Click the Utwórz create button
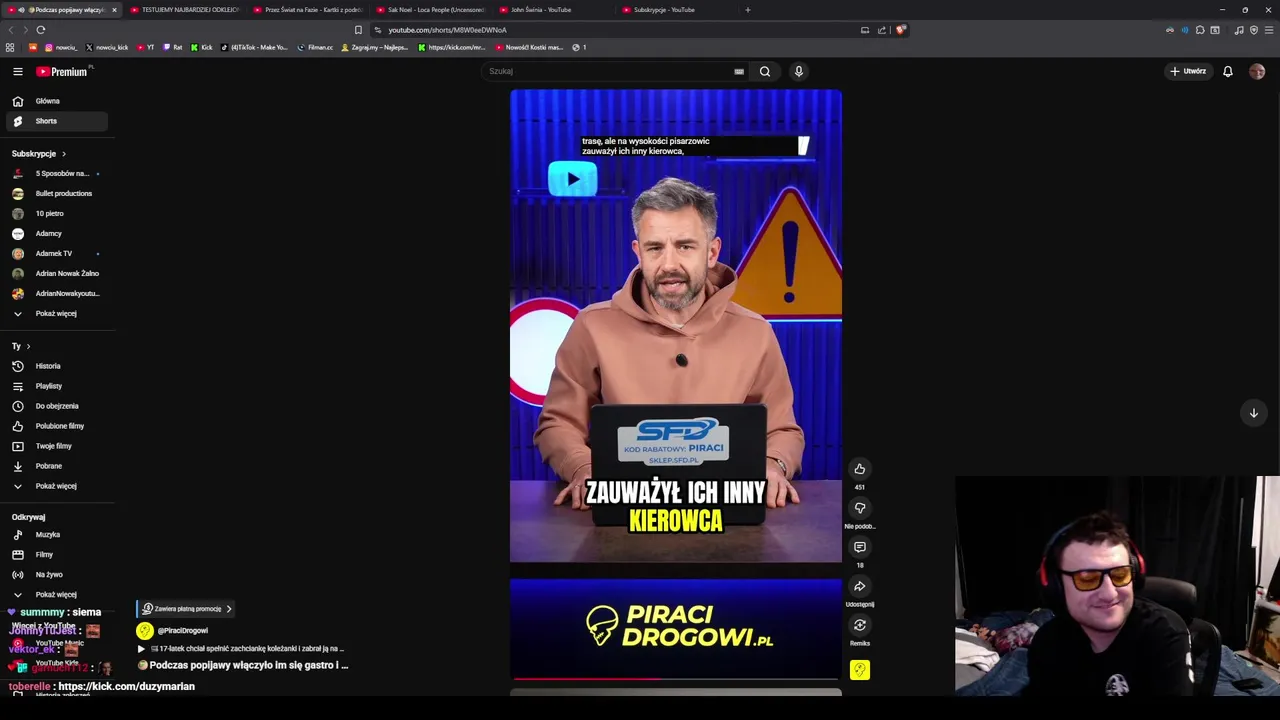The image size is (1280, 720). [1188, 71]
